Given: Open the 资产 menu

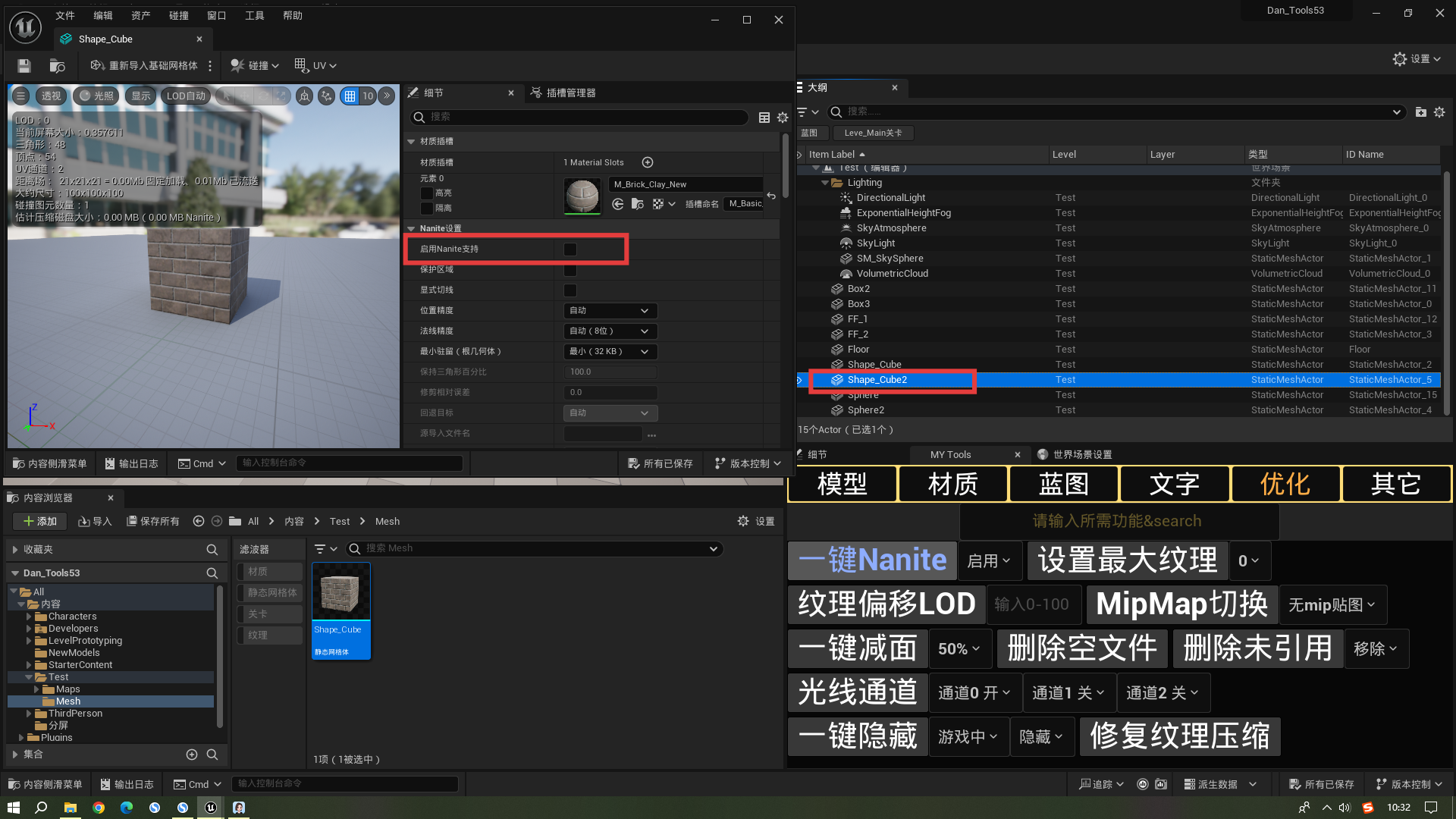Looking at the screenshot, I should point(140,15).
